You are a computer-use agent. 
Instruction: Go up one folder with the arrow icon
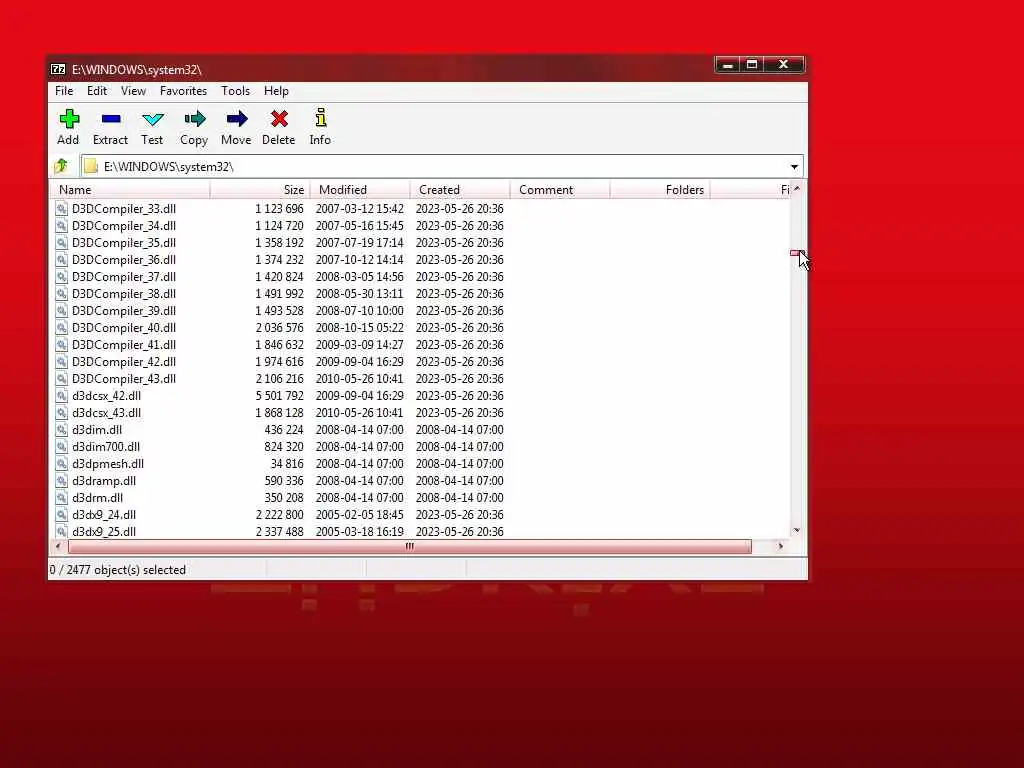pos(61,166)
